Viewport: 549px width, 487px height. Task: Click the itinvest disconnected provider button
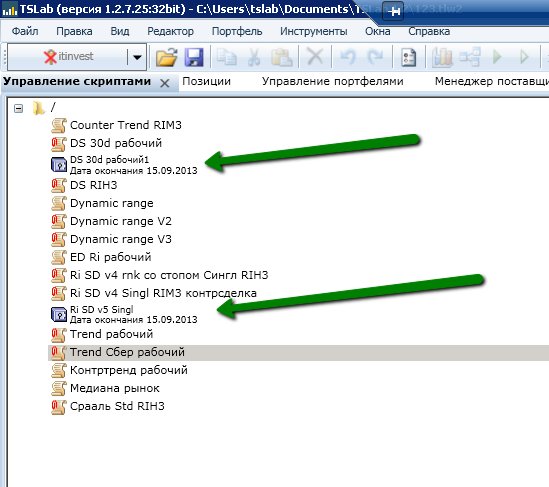(68, 56)
